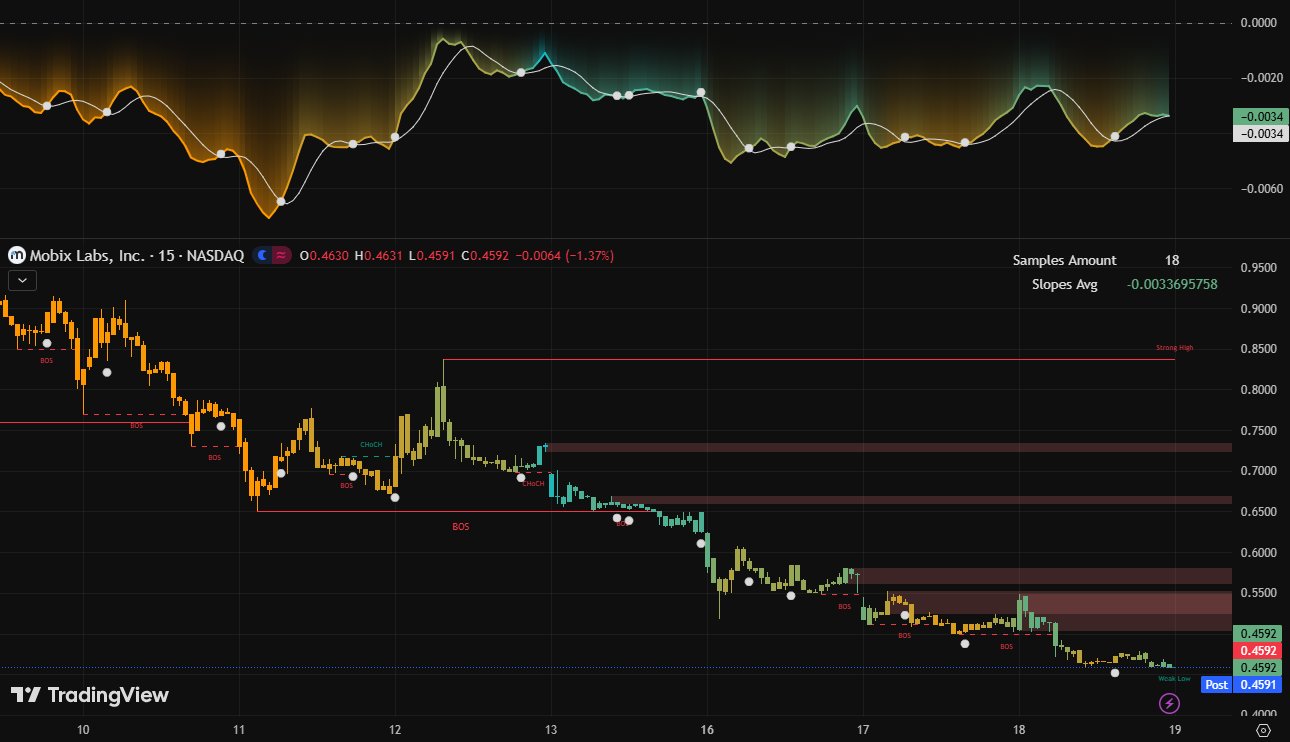
Task: Click the open value O0.4630
Action: pos(324,256)
